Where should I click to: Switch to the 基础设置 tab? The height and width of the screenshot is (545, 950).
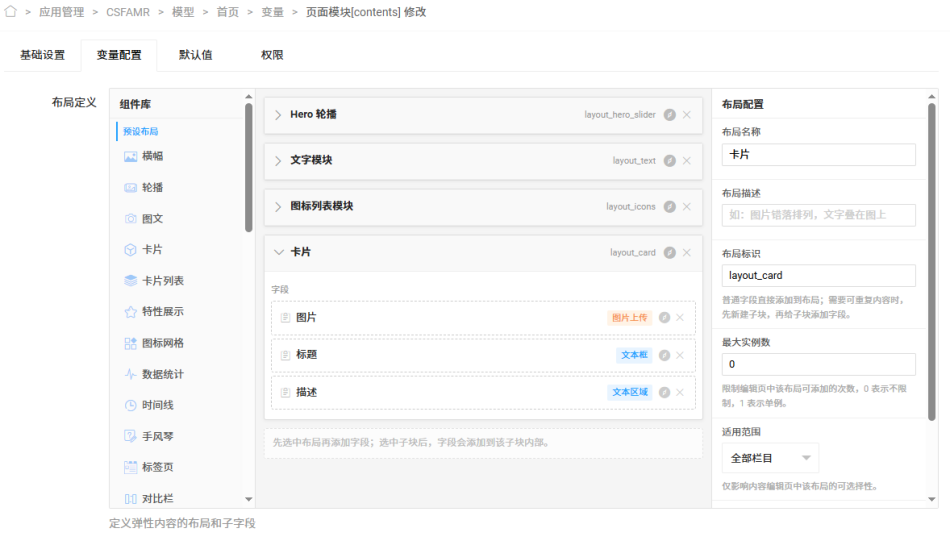click(x=42, y=55)
